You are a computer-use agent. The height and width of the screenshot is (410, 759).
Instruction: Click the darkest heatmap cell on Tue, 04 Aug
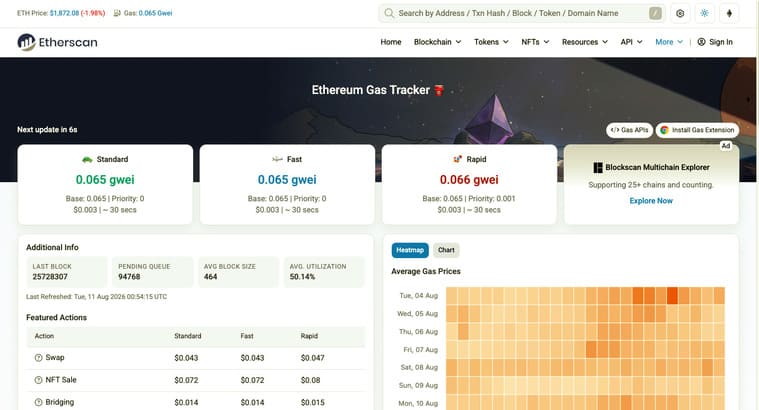point(672,296)
